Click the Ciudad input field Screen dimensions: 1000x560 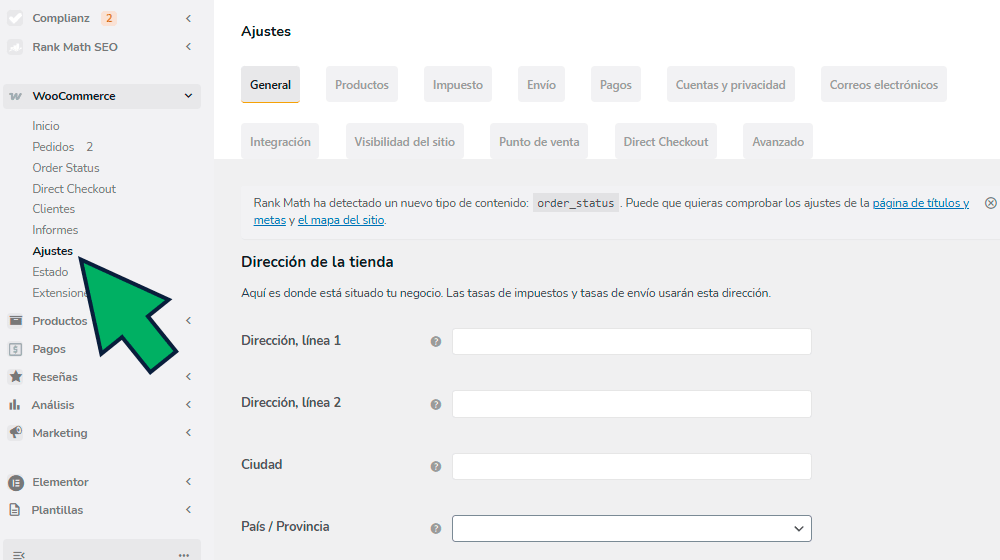(631, 466)
